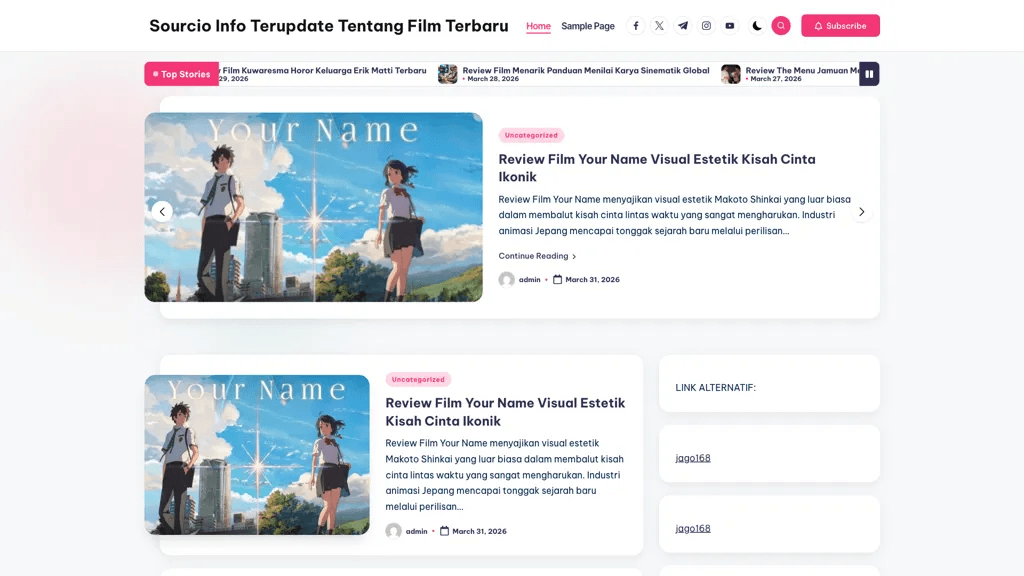
Task: Open ticker story Review Film Menarik Panduan
Action: pos(586,70)
